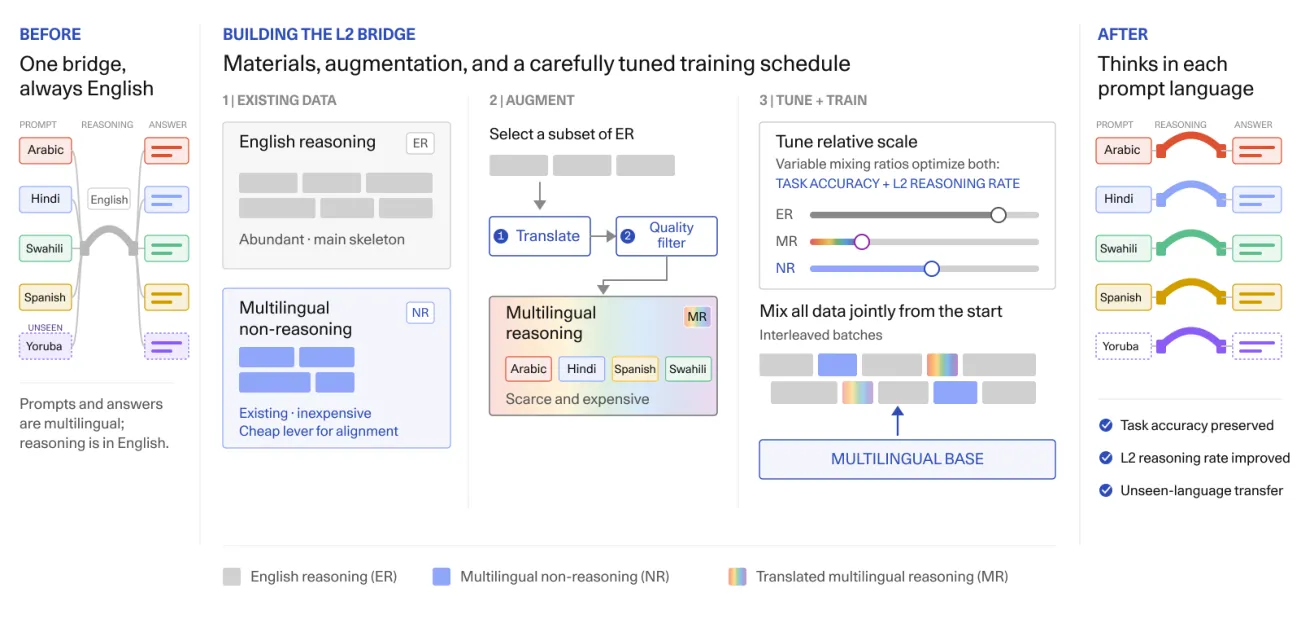Click the blue Multilingual non-reasoning (NR) legend swatch
This screenshot has width=1301, height=619.
tap(441, 576)
